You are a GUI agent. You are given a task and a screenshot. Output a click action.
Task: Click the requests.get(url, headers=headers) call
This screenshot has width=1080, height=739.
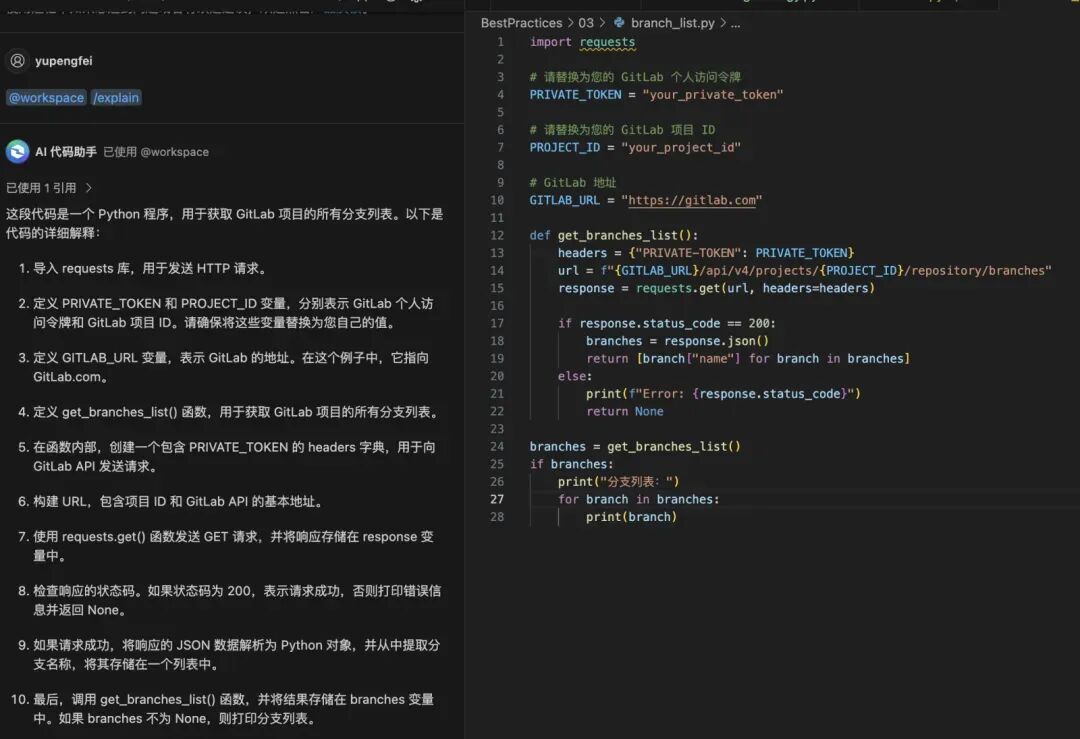[x=755, y=288]
